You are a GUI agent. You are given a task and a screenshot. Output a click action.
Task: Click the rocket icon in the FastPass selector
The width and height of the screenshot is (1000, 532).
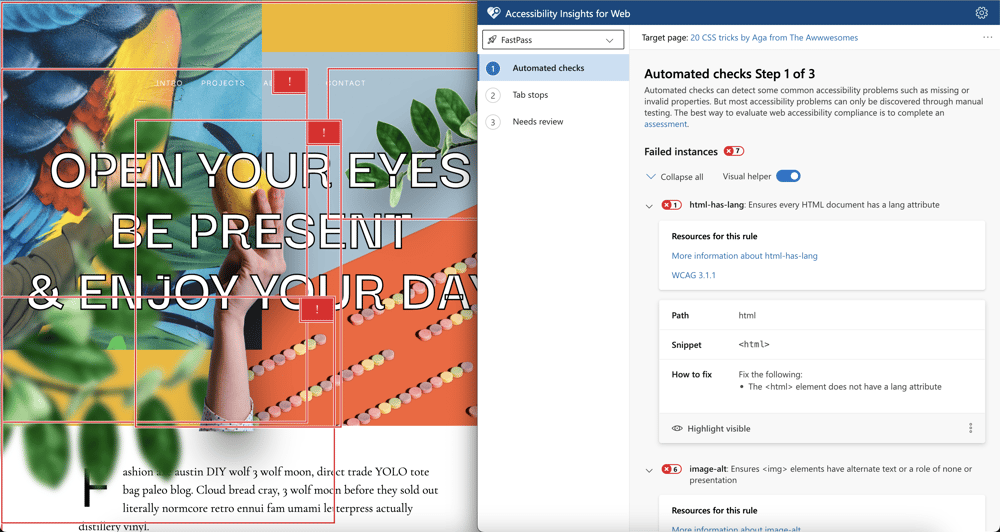pos(492,40)
